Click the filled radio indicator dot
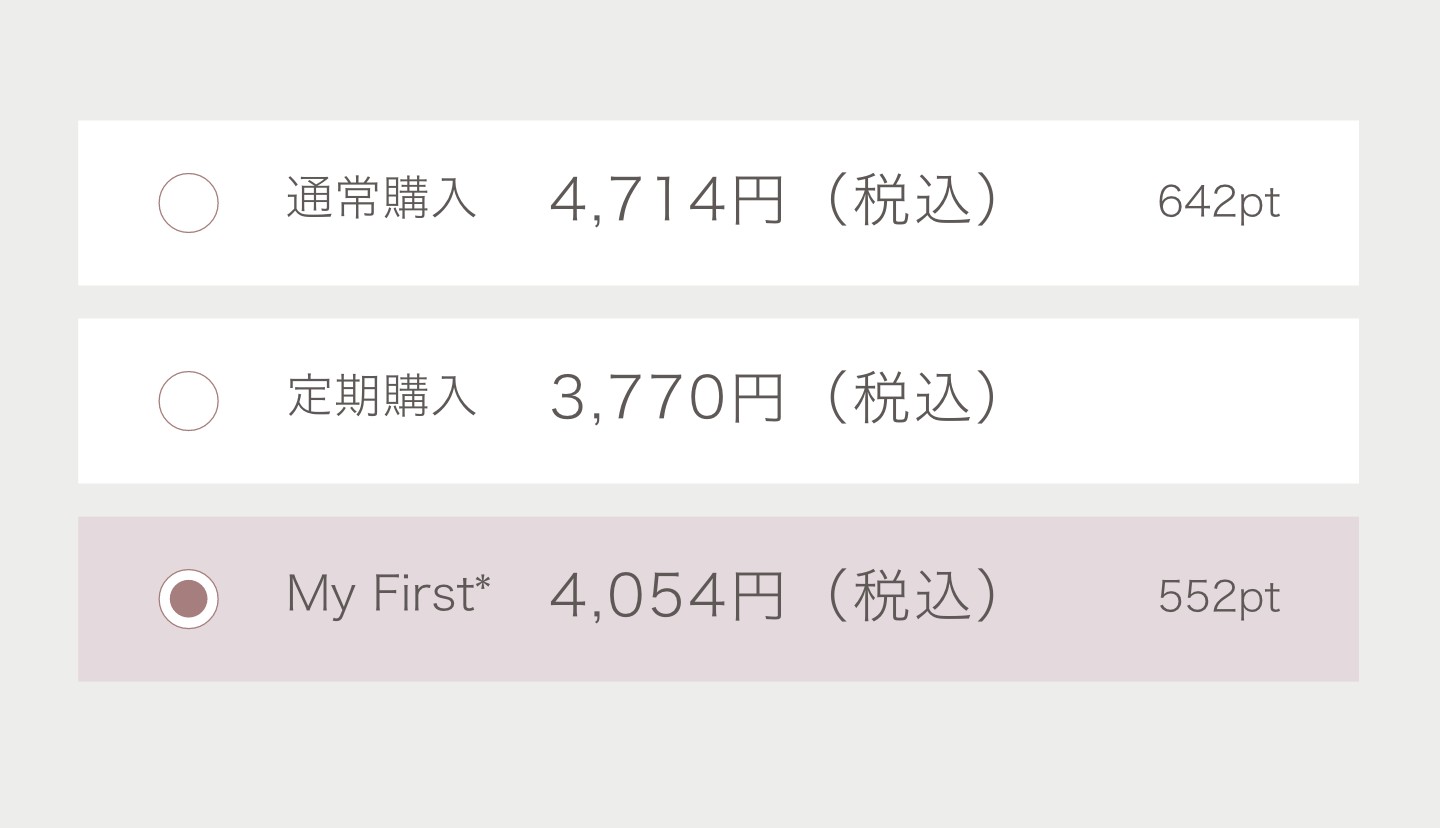This screenshot has width=1440, height=828. (188, 597)
